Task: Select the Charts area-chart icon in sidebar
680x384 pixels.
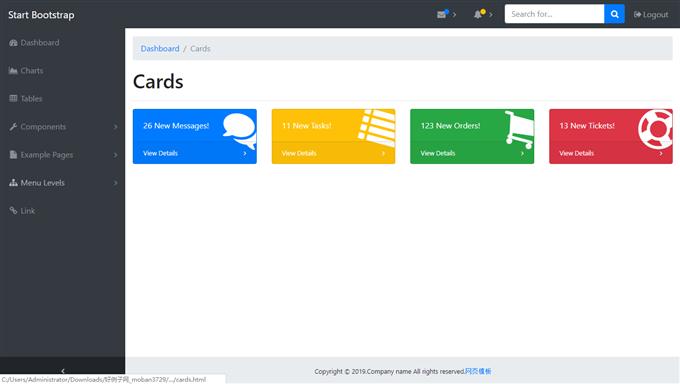Action: pos(13,71)
